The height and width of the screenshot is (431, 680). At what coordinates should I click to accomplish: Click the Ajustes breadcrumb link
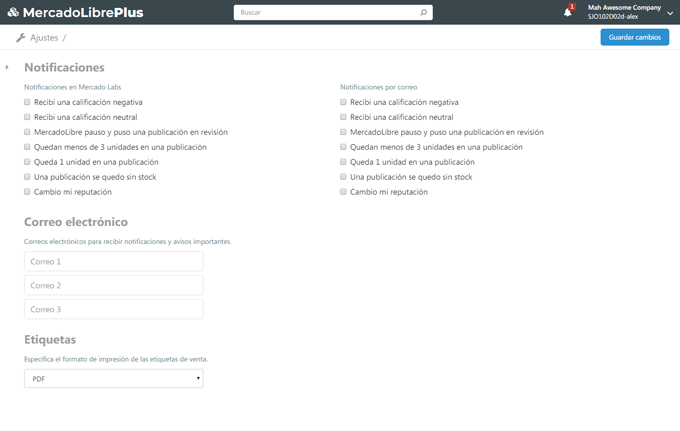pyautogui.click(x=44, y=37)
